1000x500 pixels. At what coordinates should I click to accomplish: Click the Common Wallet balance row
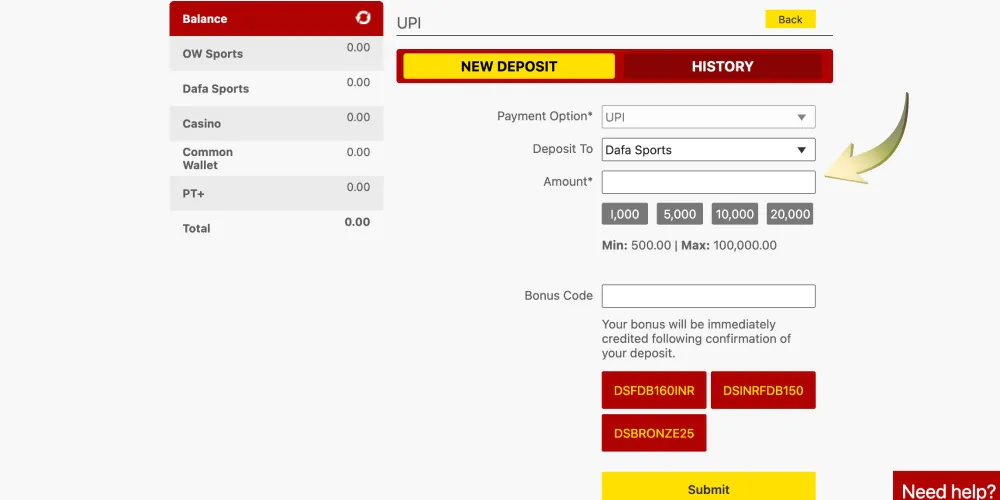pyautogui.click(x=276, y=158)
